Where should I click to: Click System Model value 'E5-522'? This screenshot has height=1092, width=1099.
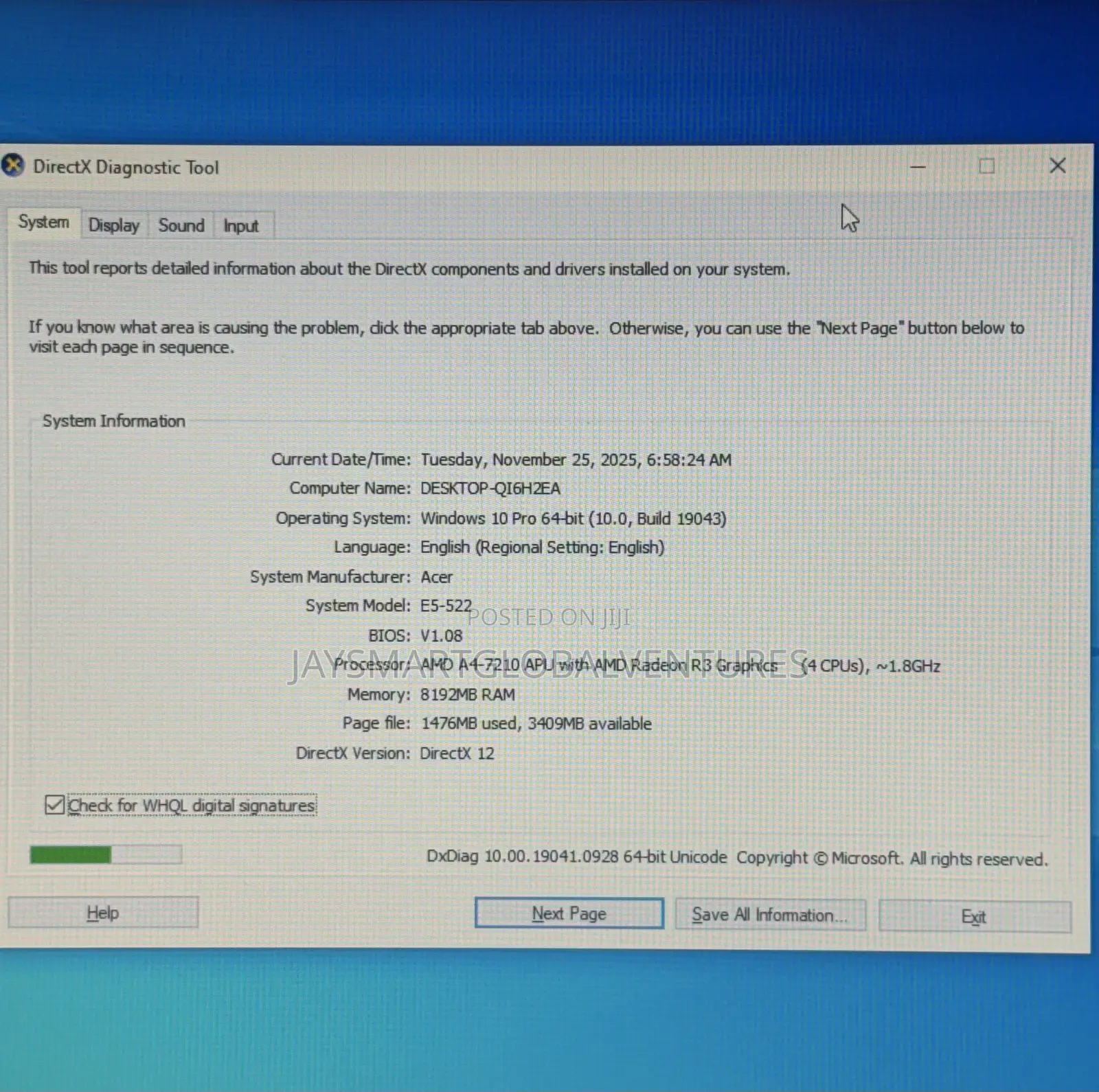446,606
